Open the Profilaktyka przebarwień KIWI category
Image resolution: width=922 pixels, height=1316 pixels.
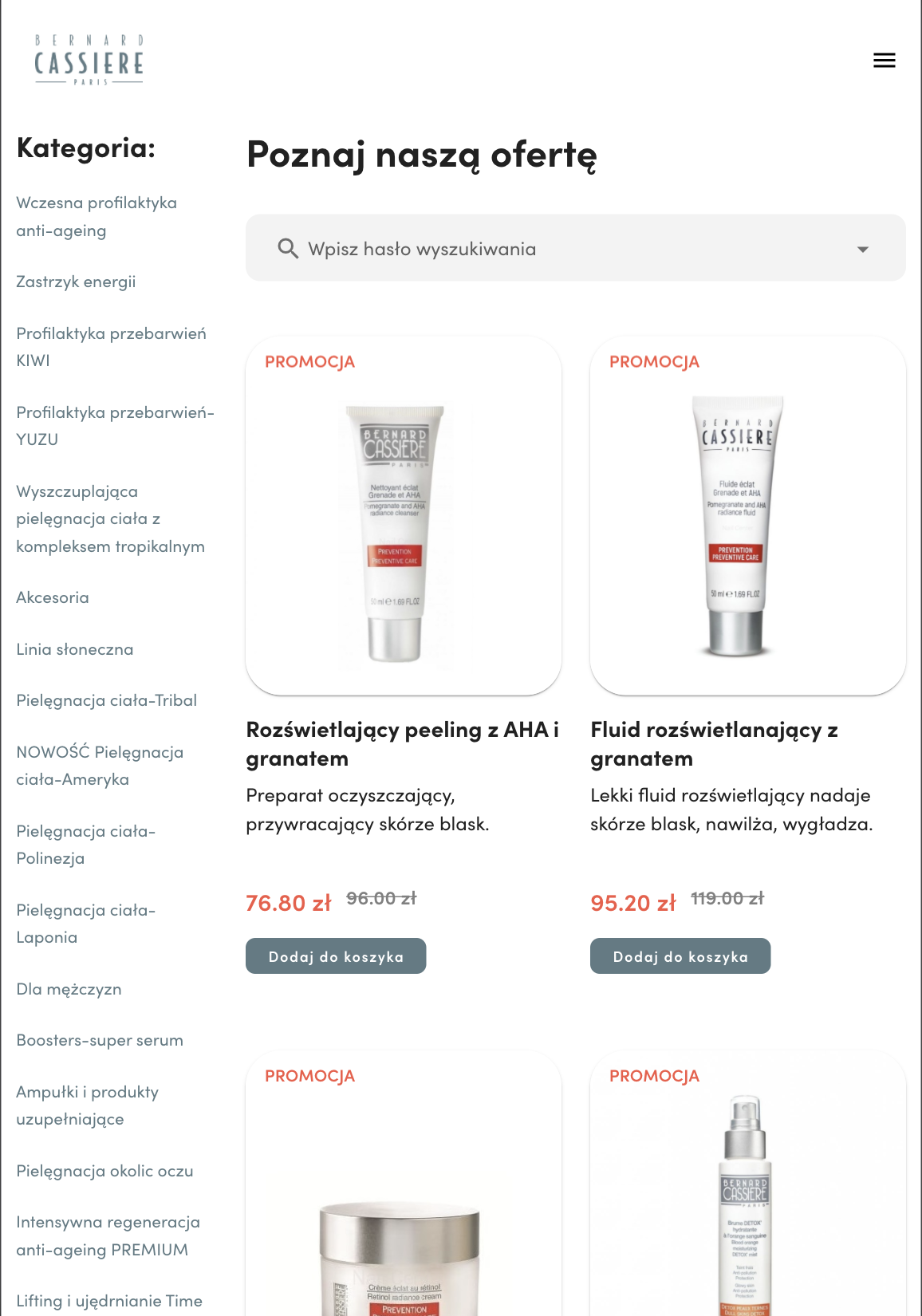tap(111, 347)
